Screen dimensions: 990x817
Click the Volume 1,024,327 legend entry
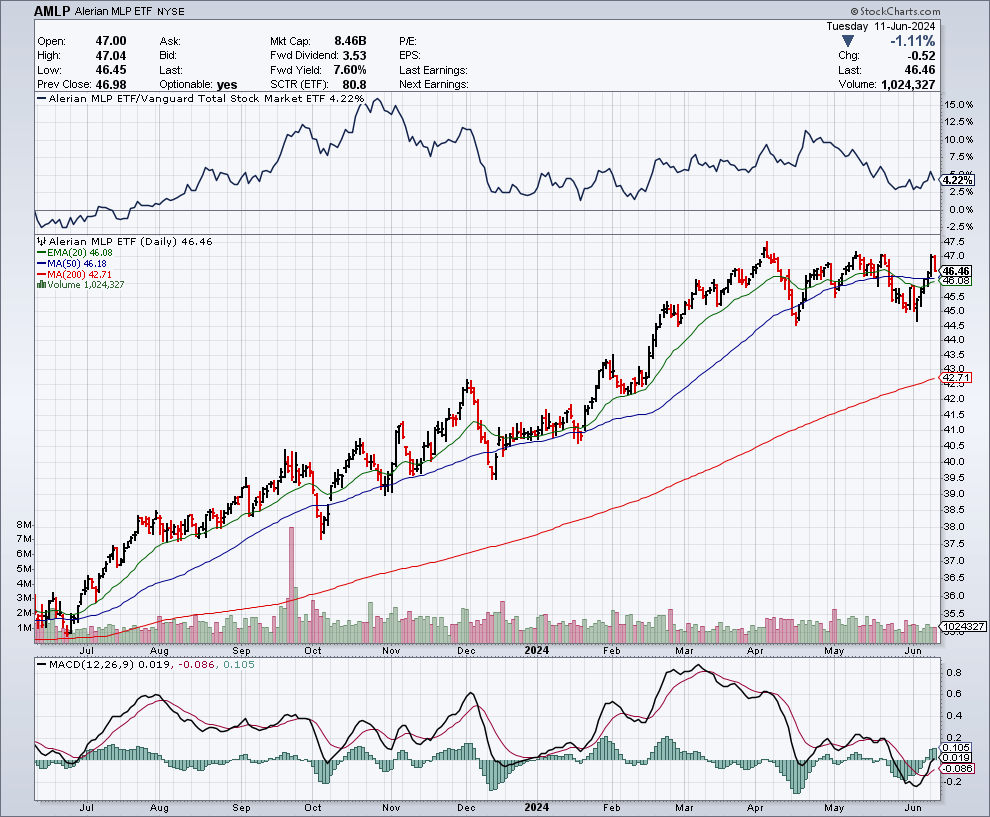point(81,285)
